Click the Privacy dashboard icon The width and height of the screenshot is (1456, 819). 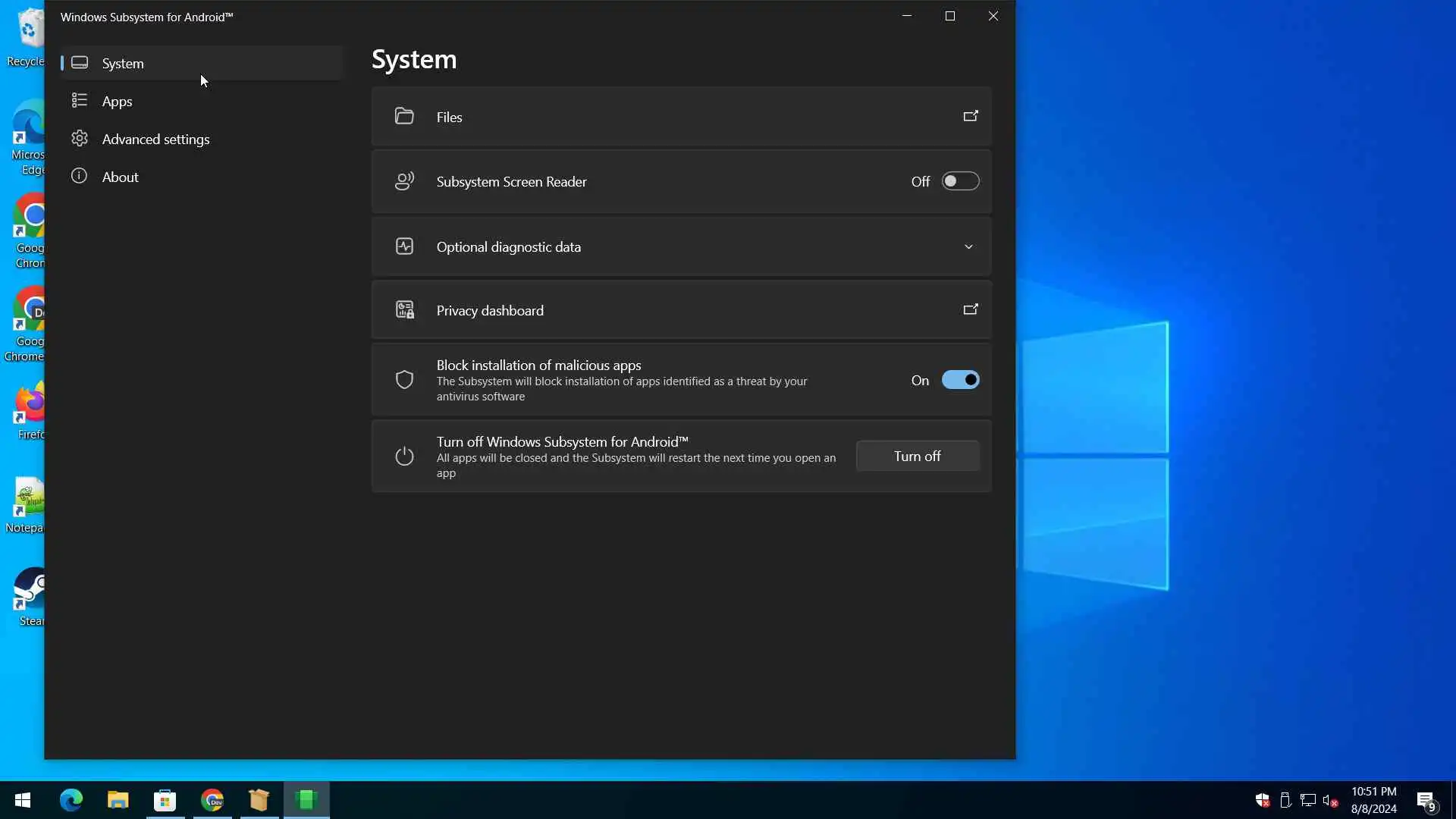(x=404, y=310)
